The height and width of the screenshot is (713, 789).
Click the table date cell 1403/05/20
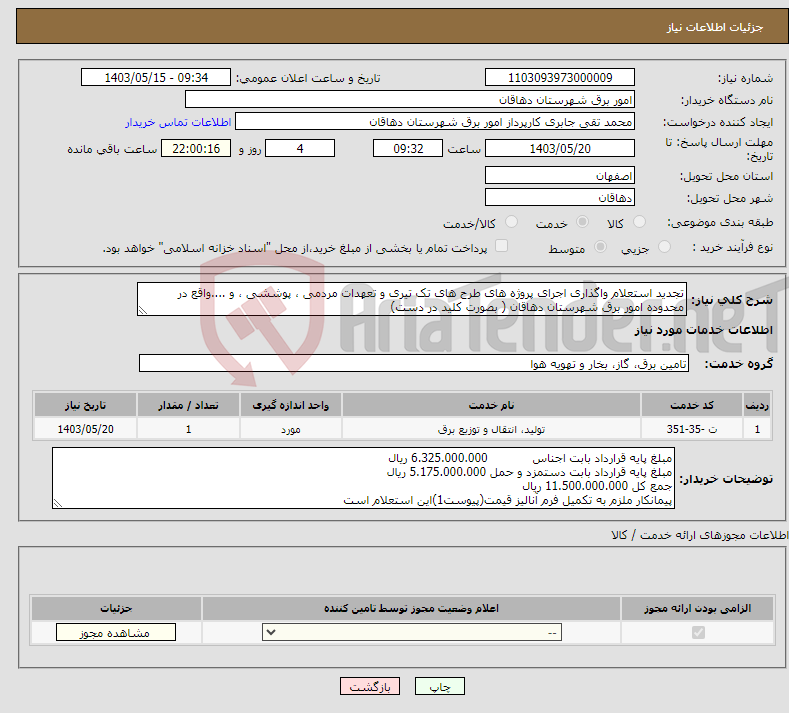pyautogui.click(x=85, y=429)
